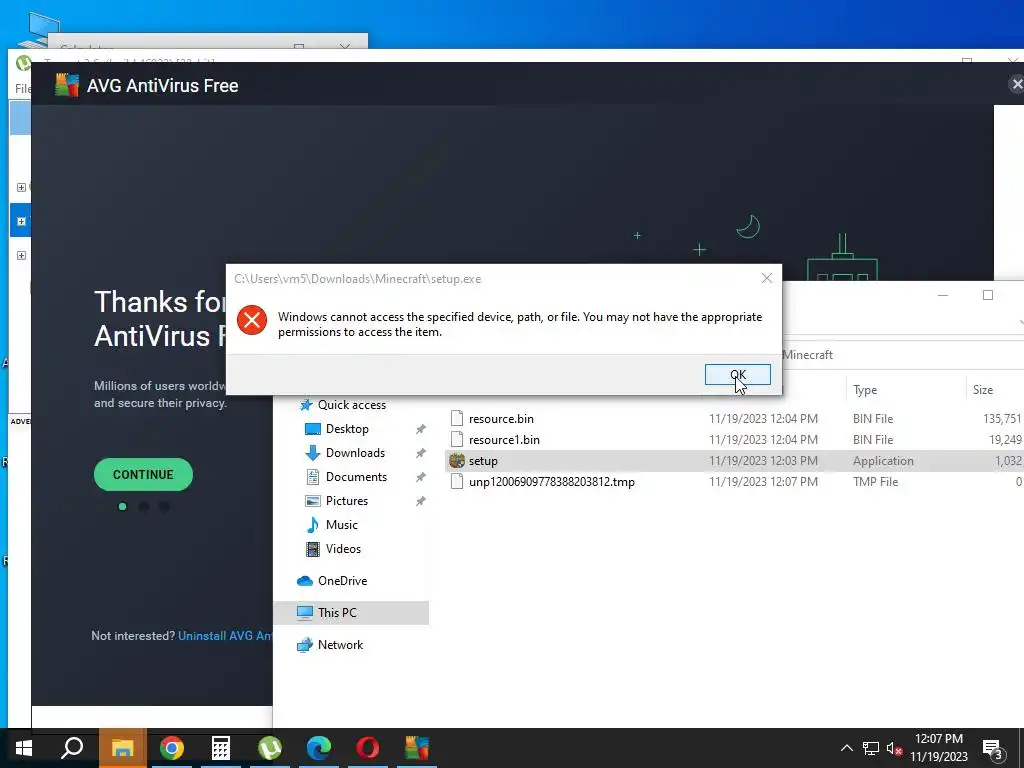Select the resource1.bin file
The height and width of the screenshot is (768, 1024).
(x=504, y=440)
